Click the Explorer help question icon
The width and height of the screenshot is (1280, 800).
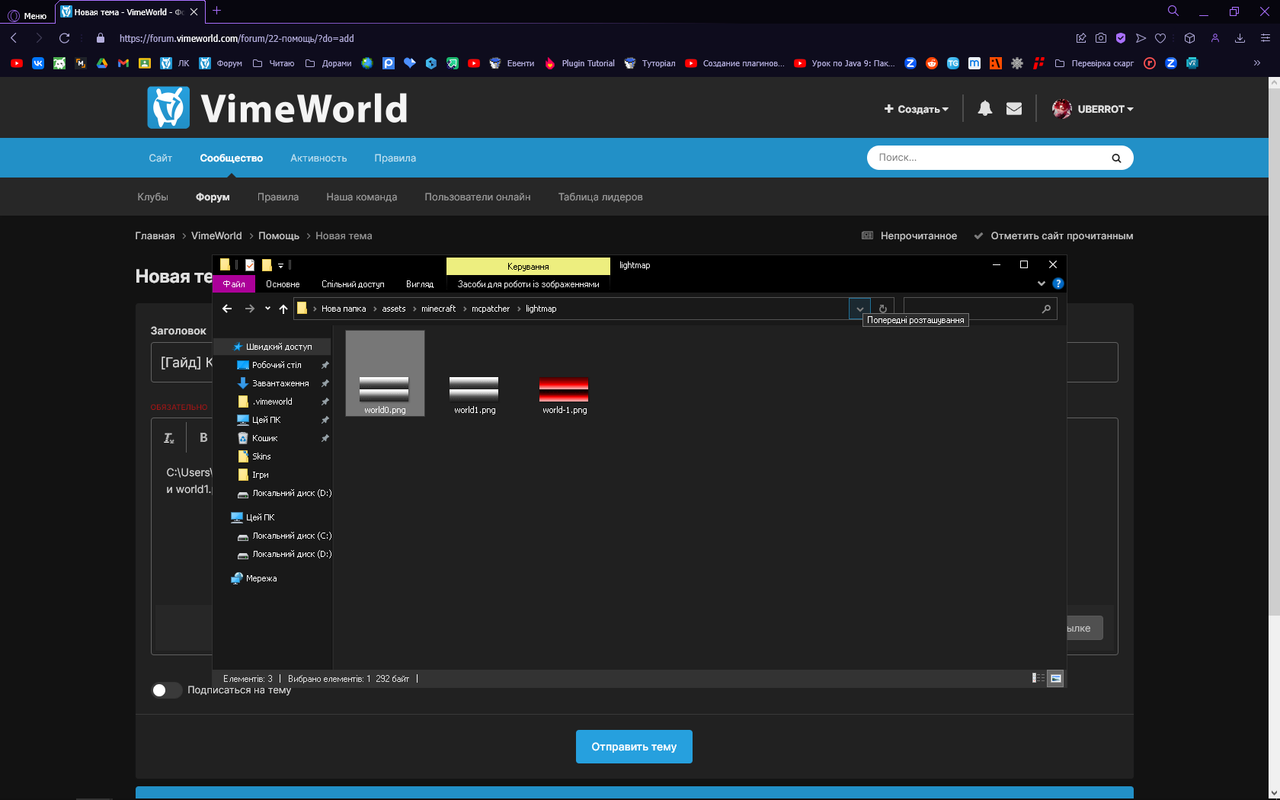click(1058, 284)
